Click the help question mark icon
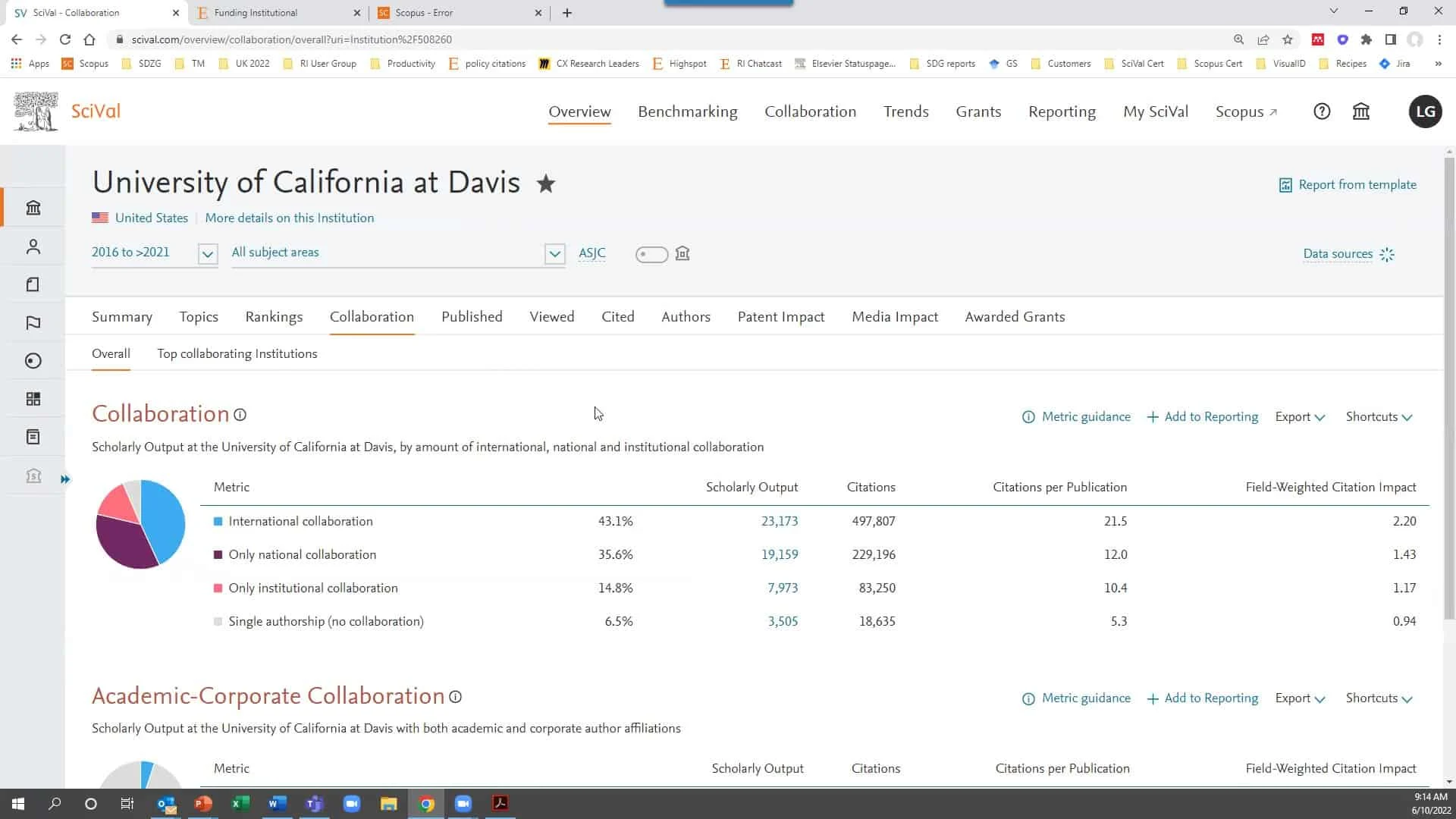1456x819 pixels. coord(1322,111)
